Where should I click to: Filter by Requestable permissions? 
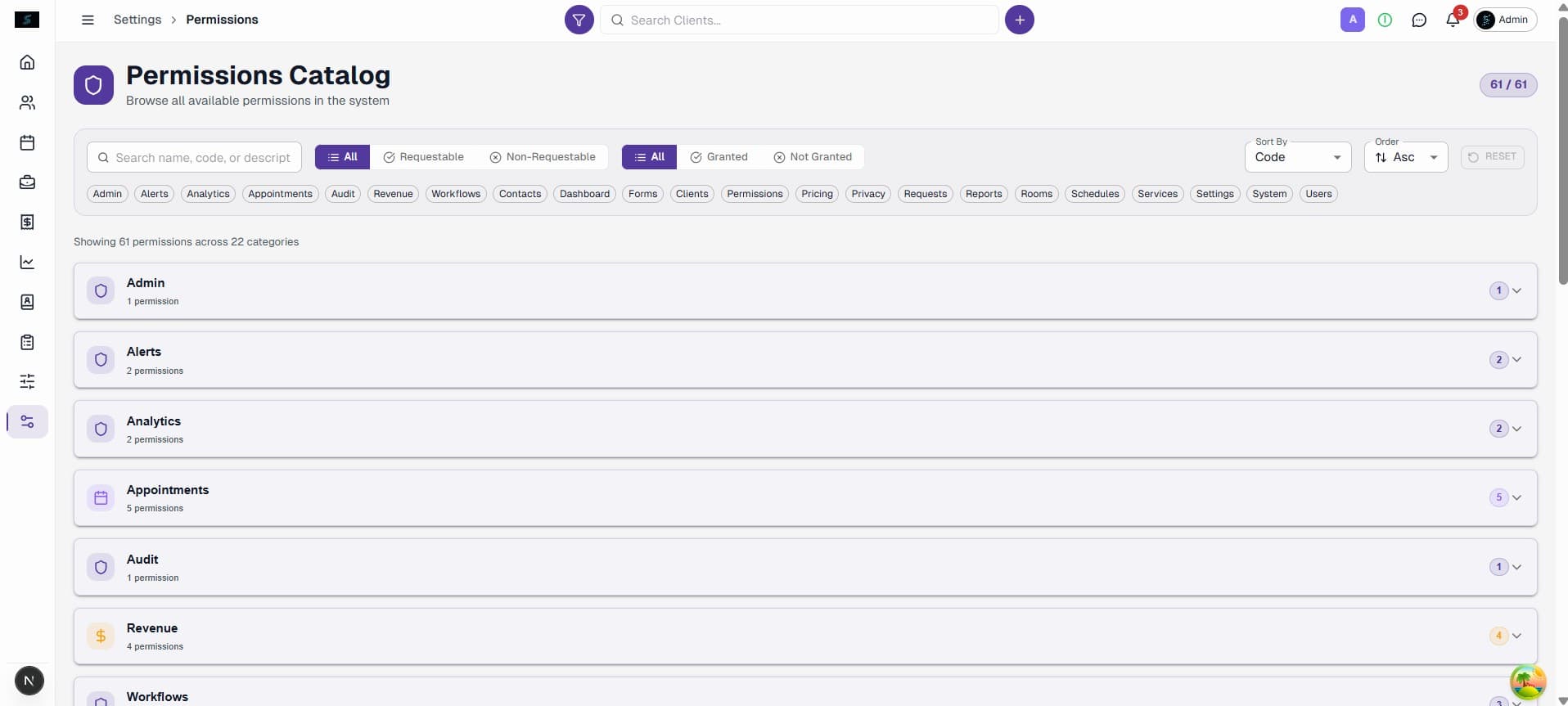coord(424,157)
